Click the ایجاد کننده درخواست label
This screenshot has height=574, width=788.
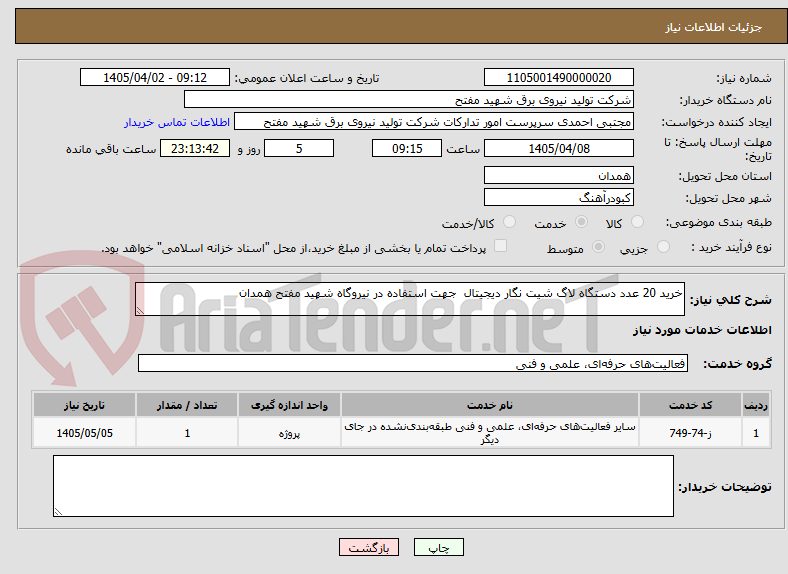[x=716, y=122]
